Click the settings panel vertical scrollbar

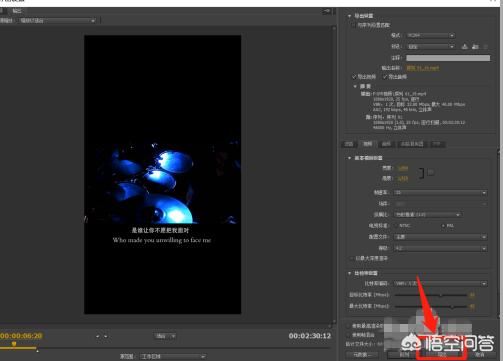tap(500, 233)
